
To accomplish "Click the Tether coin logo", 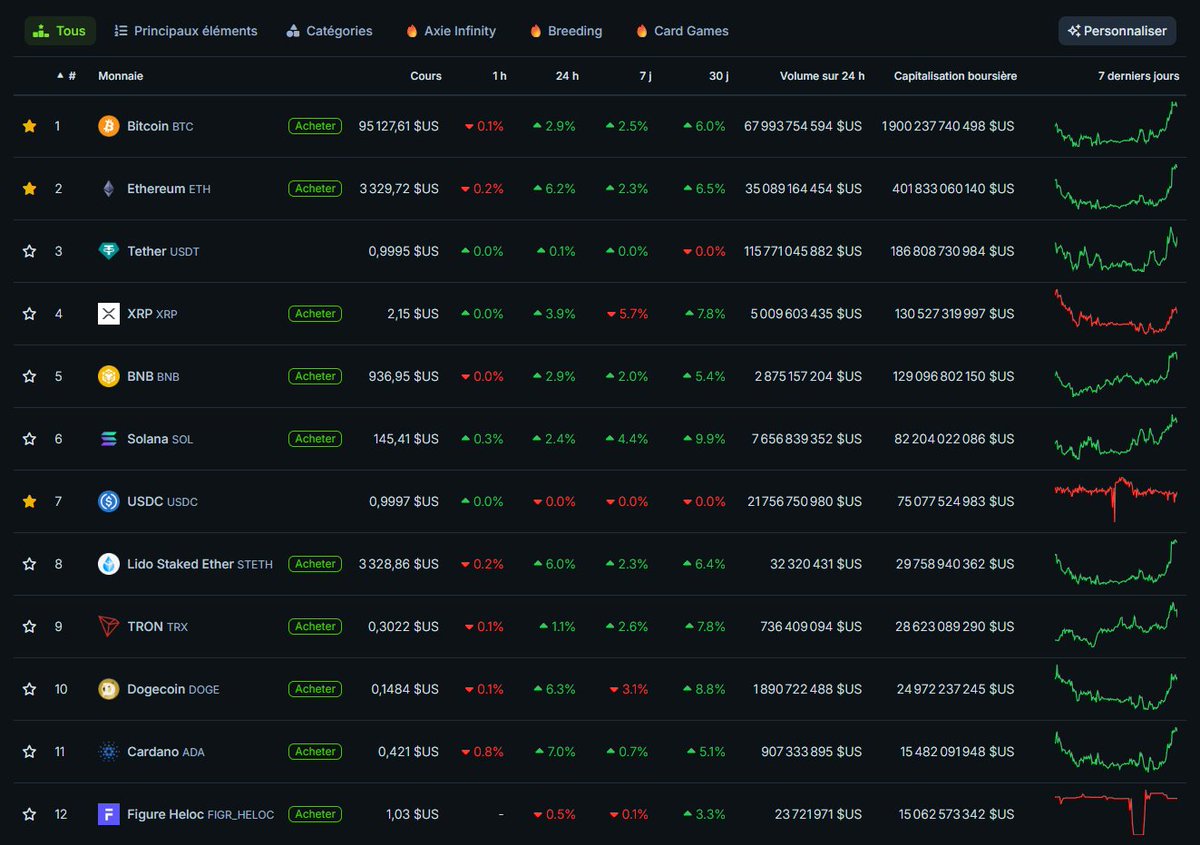I will click(x=108, y=251).
